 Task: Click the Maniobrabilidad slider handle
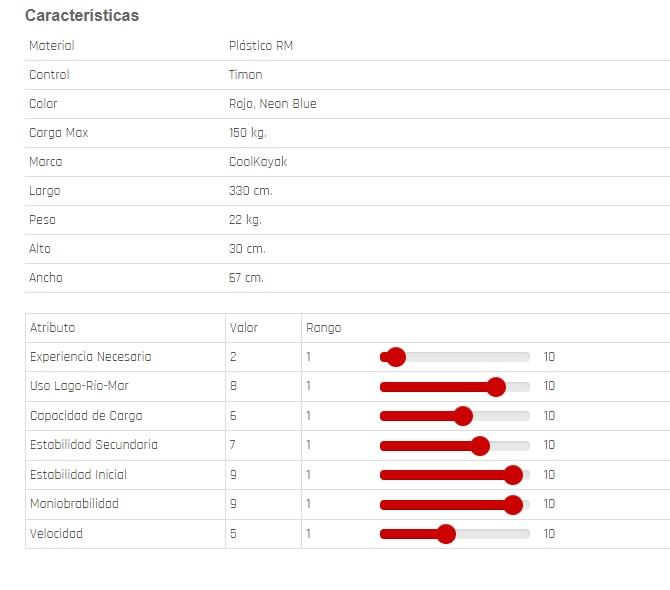(513, 504)
